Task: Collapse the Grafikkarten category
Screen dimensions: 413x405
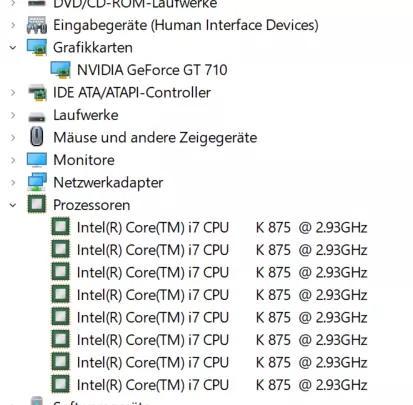Action: tap(13, 48)
